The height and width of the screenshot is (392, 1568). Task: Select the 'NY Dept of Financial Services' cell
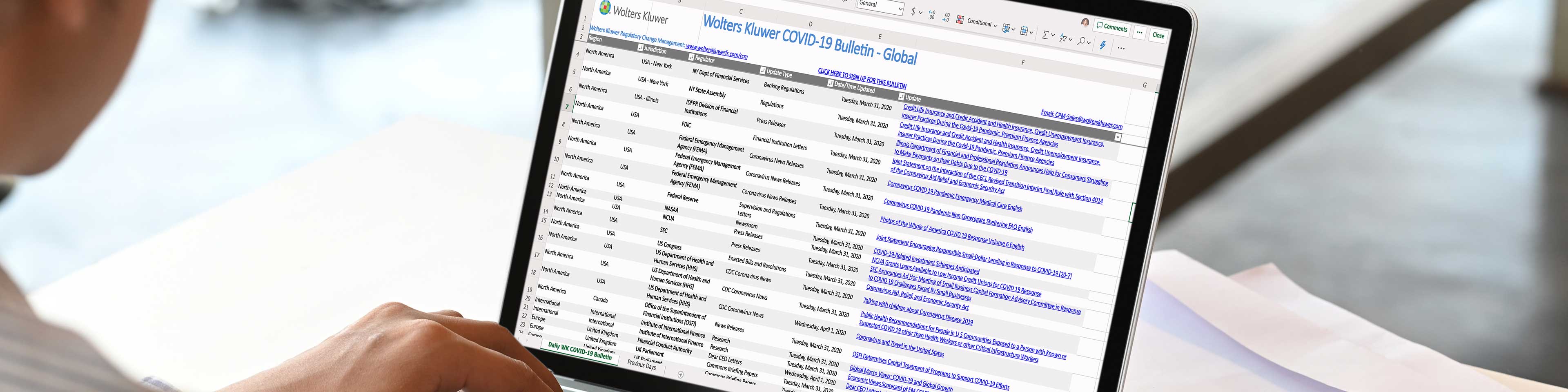(x=721, y=76)
